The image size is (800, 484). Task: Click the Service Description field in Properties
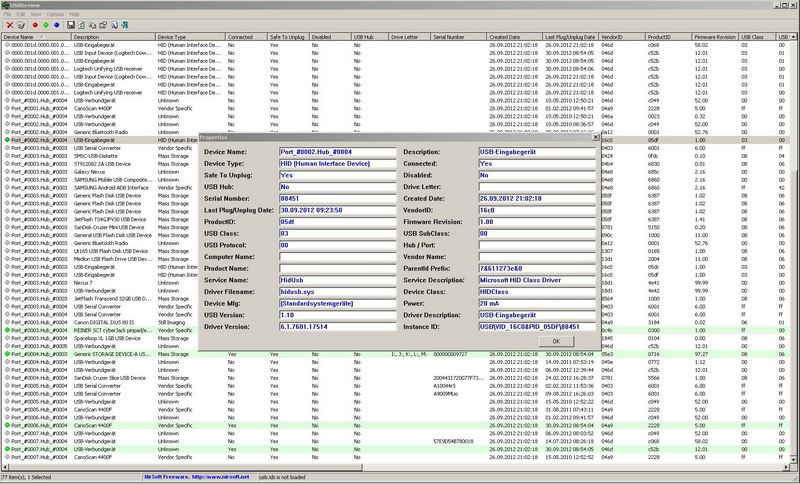coord(537,280)
